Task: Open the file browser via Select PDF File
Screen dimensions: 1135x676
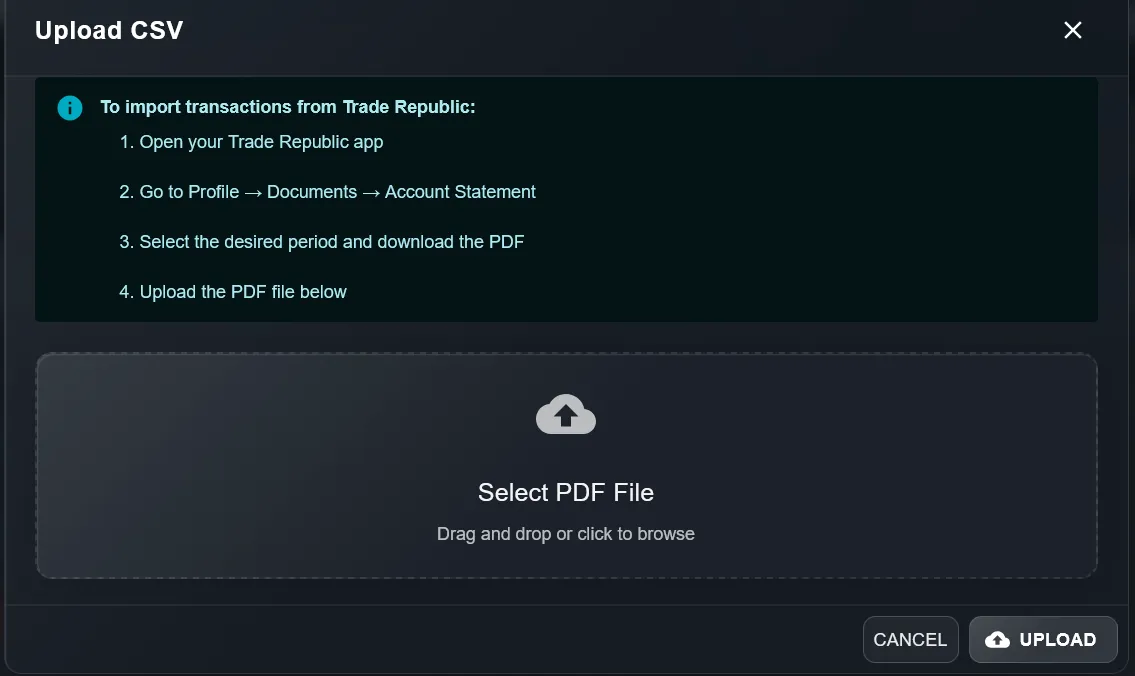Action: [565, 492]
